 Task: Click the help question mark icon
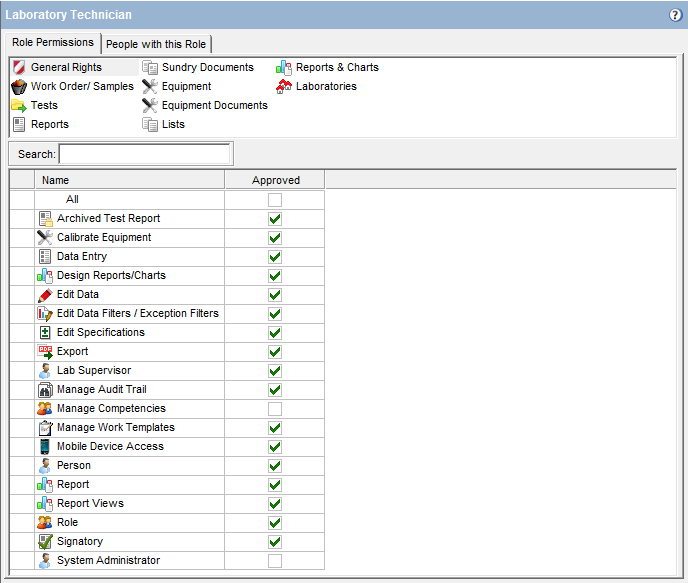click(675, 15)
